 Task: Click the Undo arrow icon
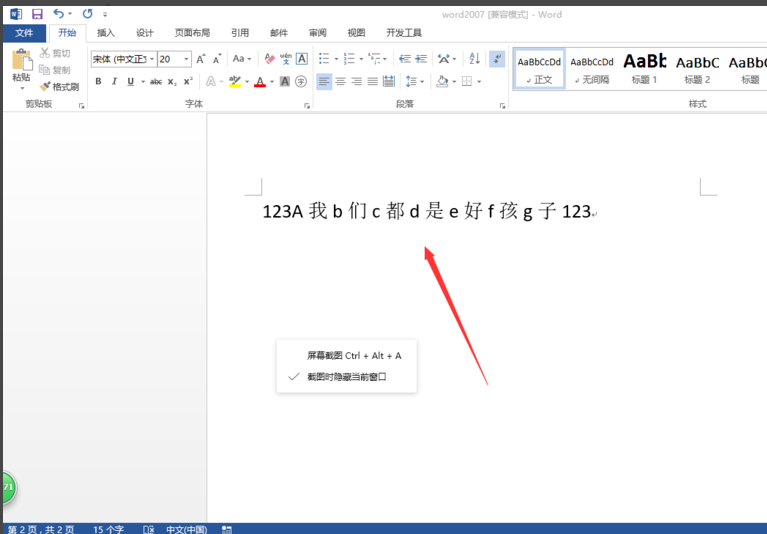click(x=59, y=14)
